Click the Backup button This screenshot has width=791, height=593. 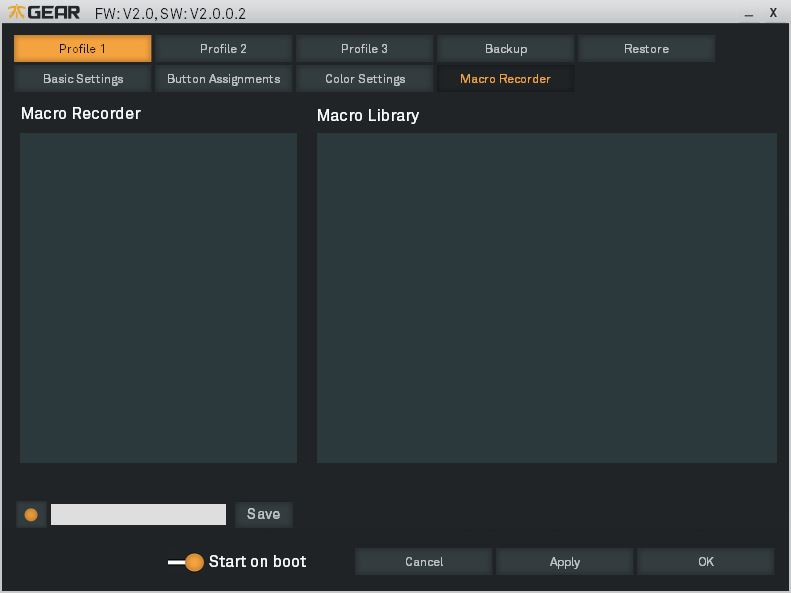click(x=505, y=49)
